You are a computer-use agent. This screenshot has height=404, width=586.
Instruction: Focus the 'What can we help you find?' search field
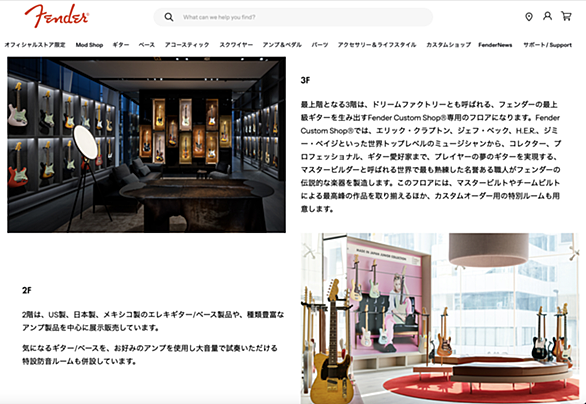(293, 17)
